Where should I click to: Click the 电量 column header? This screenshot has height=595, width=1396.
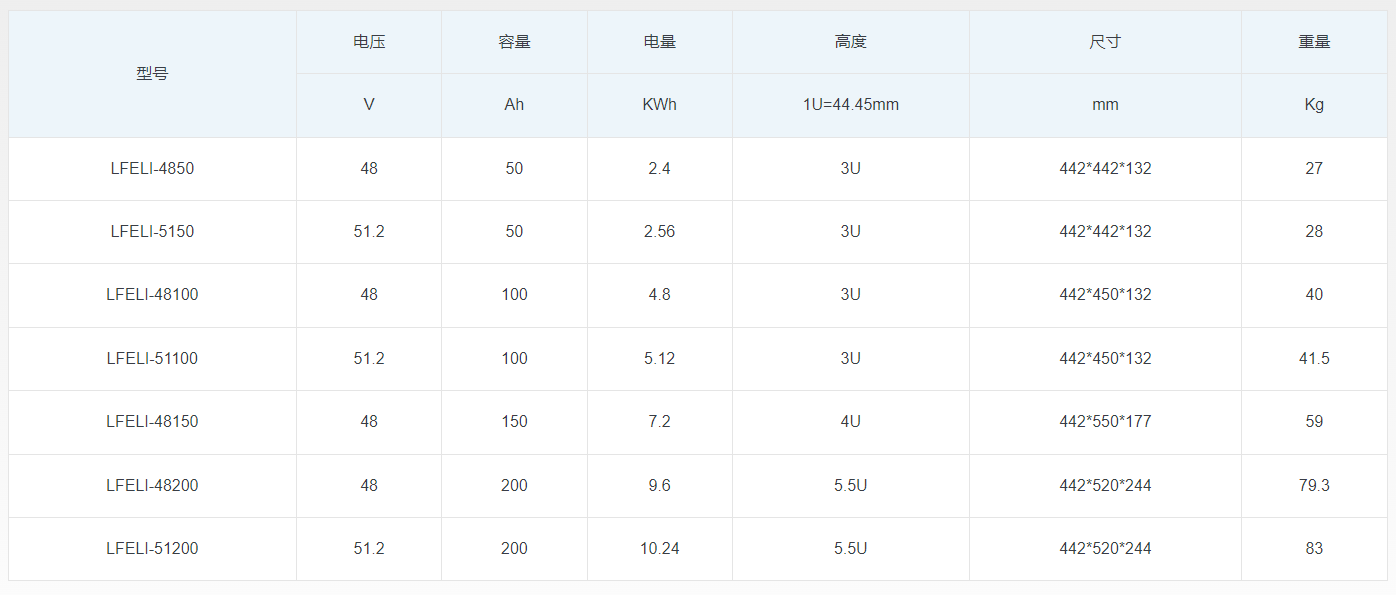click(659, 42)
